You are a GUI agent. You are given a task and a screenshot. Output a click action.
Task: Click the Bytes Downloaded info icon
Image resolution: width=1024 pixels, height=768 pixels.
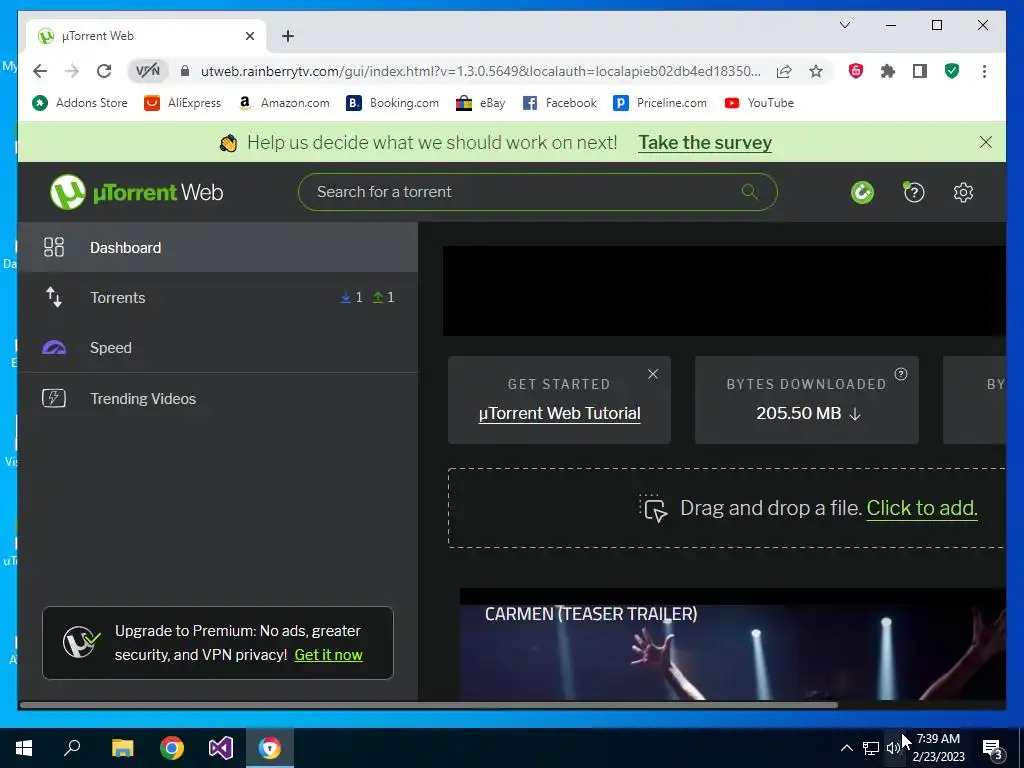[x=901, y=374]
